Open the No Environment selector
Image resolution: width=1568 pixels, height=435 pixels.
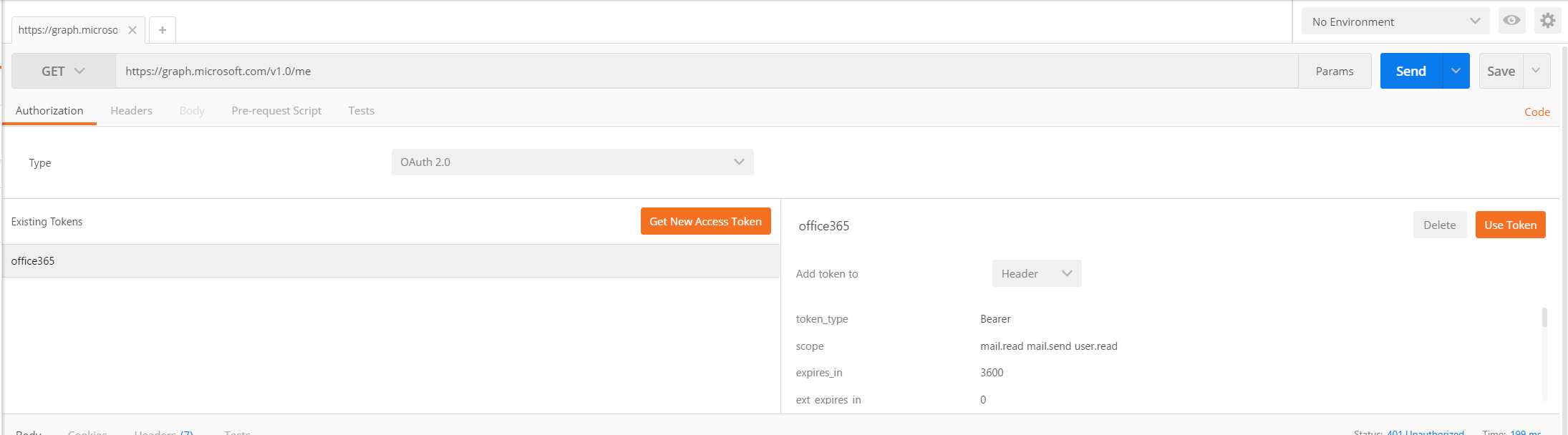[x=1395, y=21]
